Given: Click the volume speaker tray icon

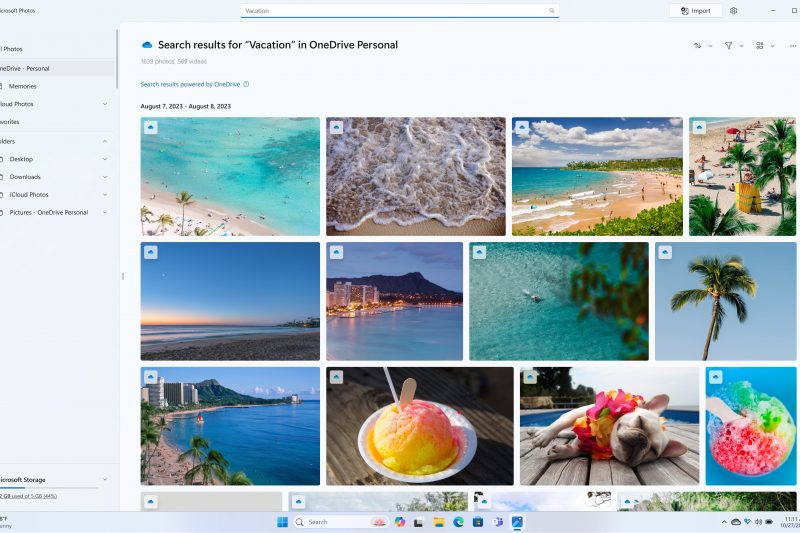Looking at the screenshot, I should tap(758, 522).
